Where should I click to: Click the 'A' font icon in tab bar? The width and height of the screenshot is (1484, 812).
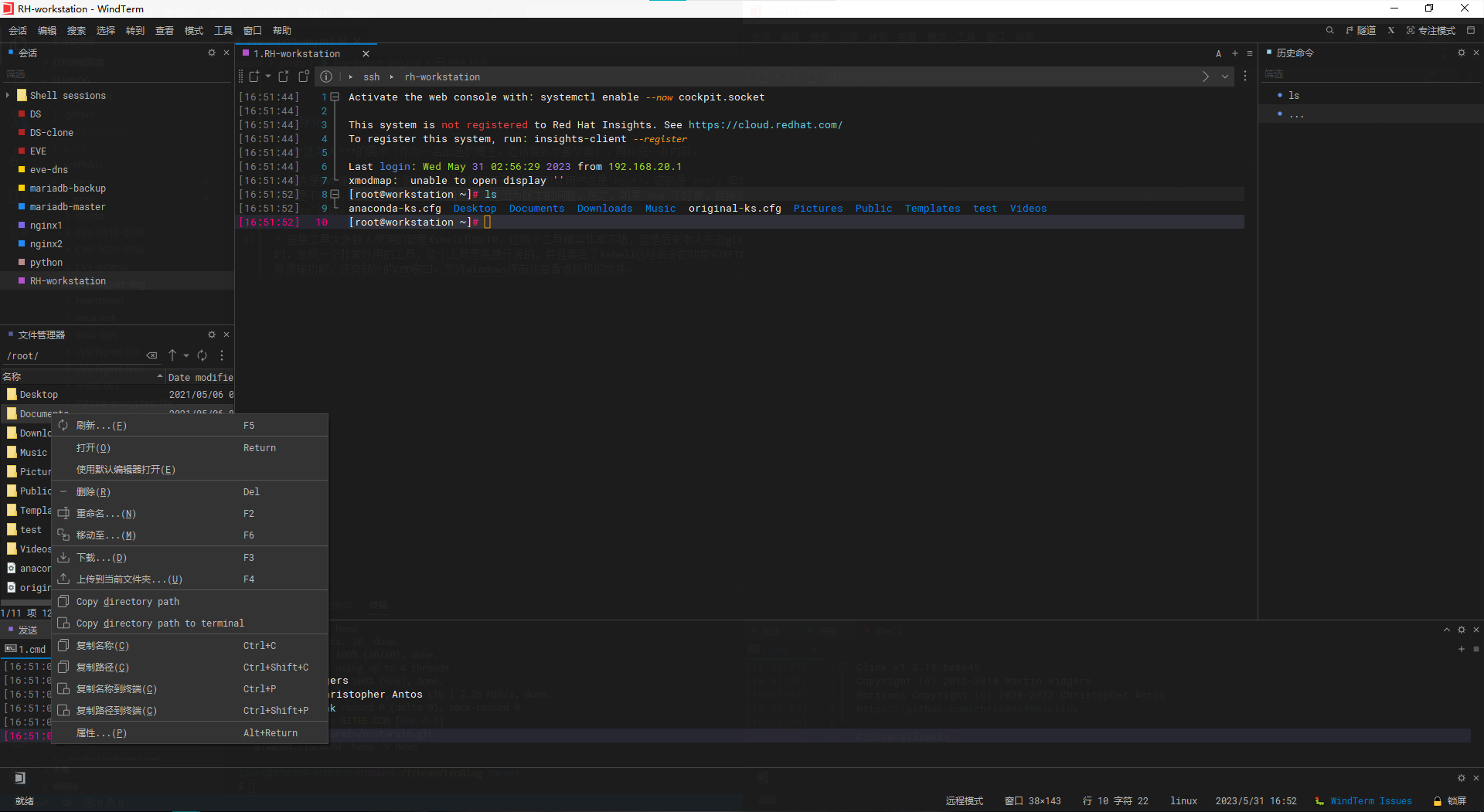pyautogui.click(x=1219, y=53)
